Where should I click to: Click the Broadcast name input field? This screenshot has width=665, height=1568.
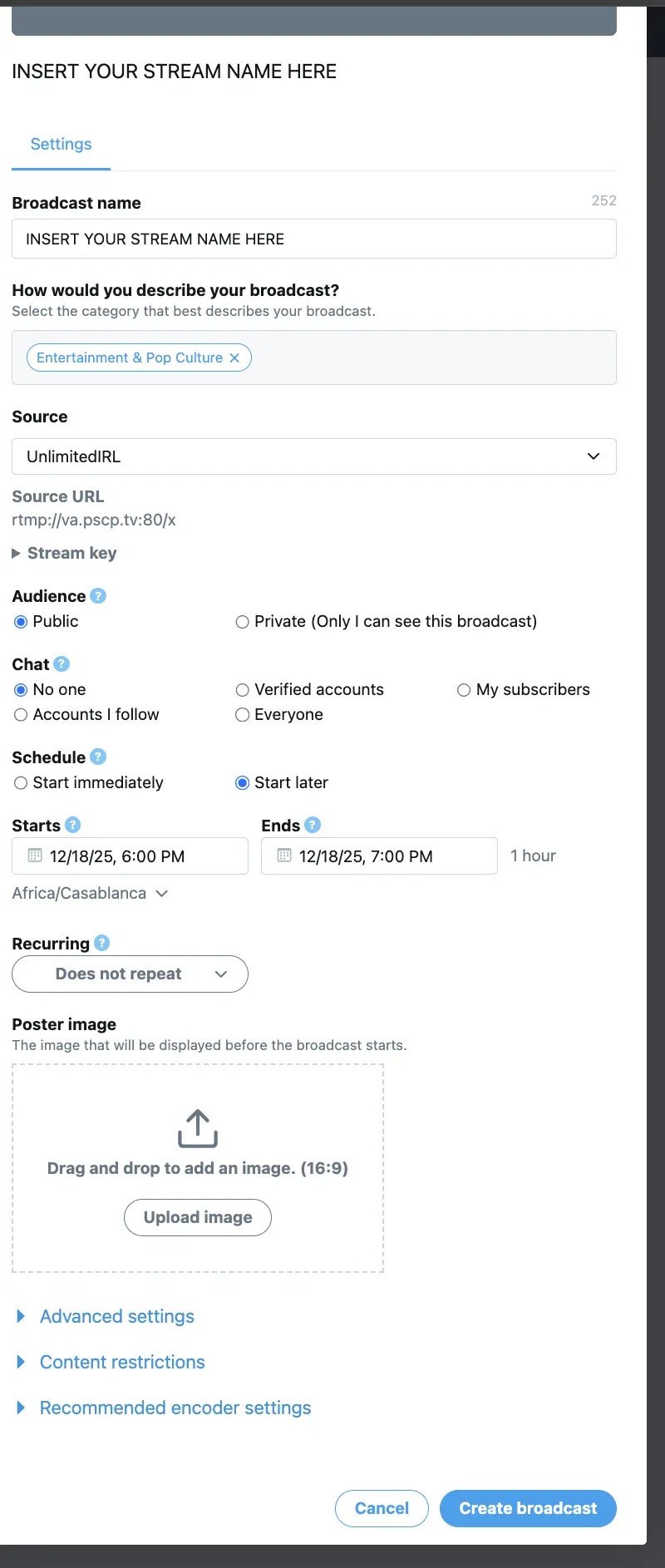314,239
